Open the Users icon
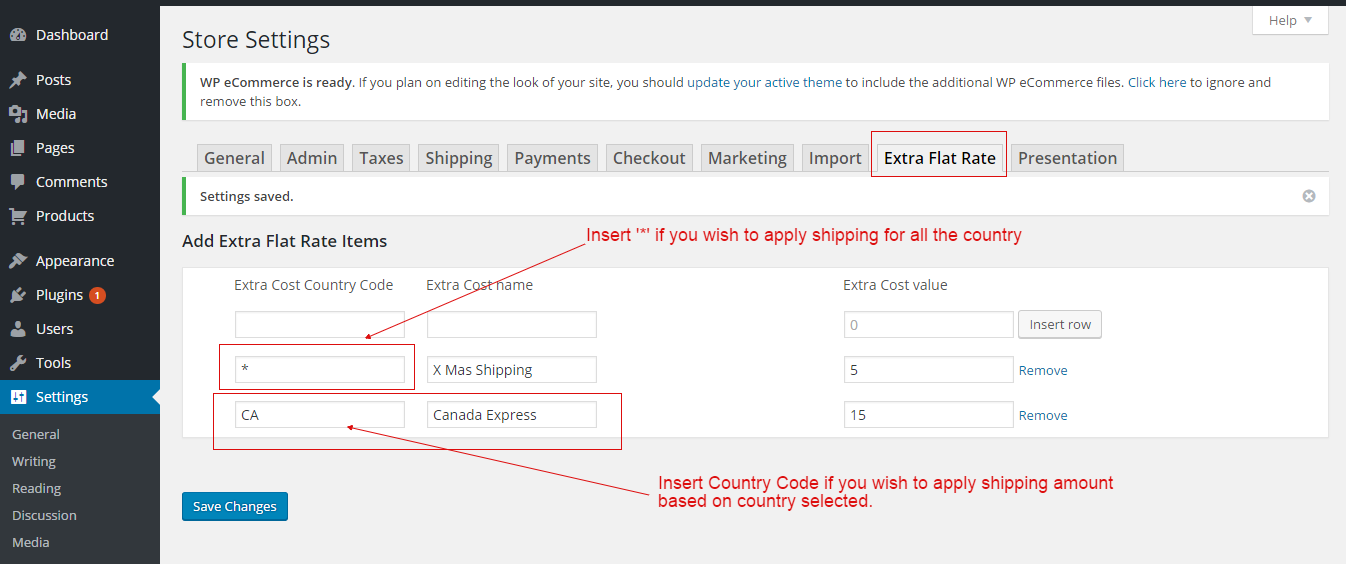The height and width of the screenshot is (564, 1346). click(18, 329)
